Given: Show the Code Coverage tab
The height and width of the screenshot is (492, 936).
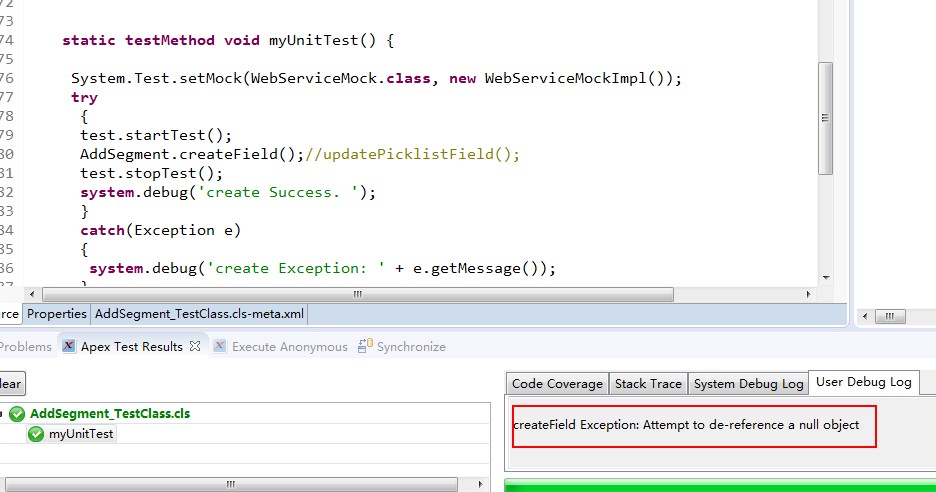Looking at the screenshot, I should tap(557, 384).
